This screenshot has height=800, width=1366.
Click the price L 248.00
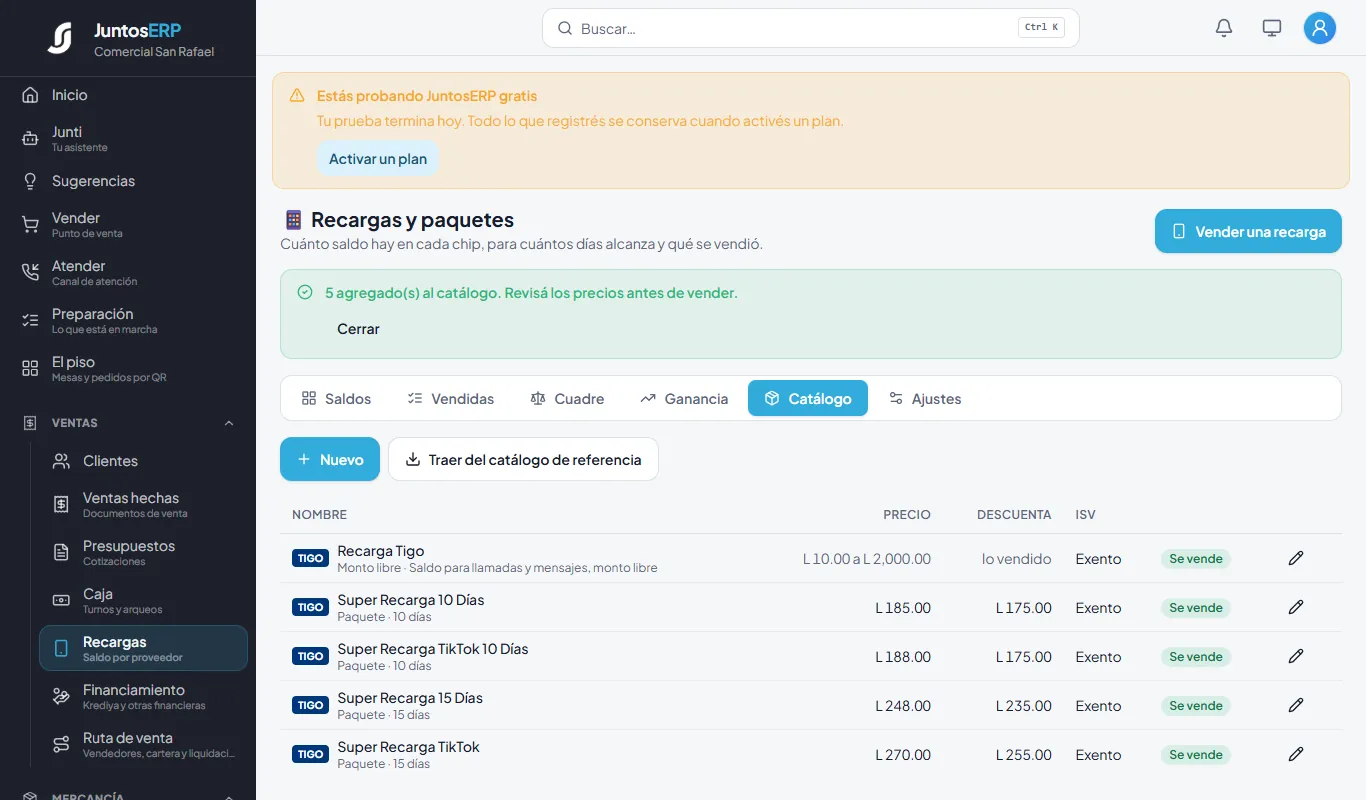[x=903, y=706]
